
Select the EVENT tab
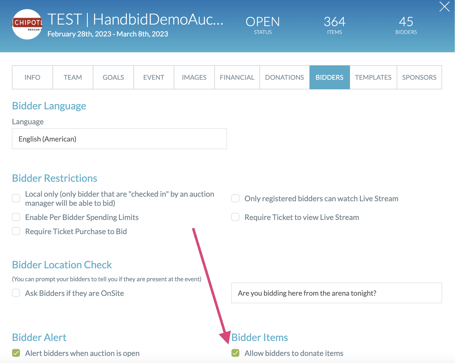154,77
